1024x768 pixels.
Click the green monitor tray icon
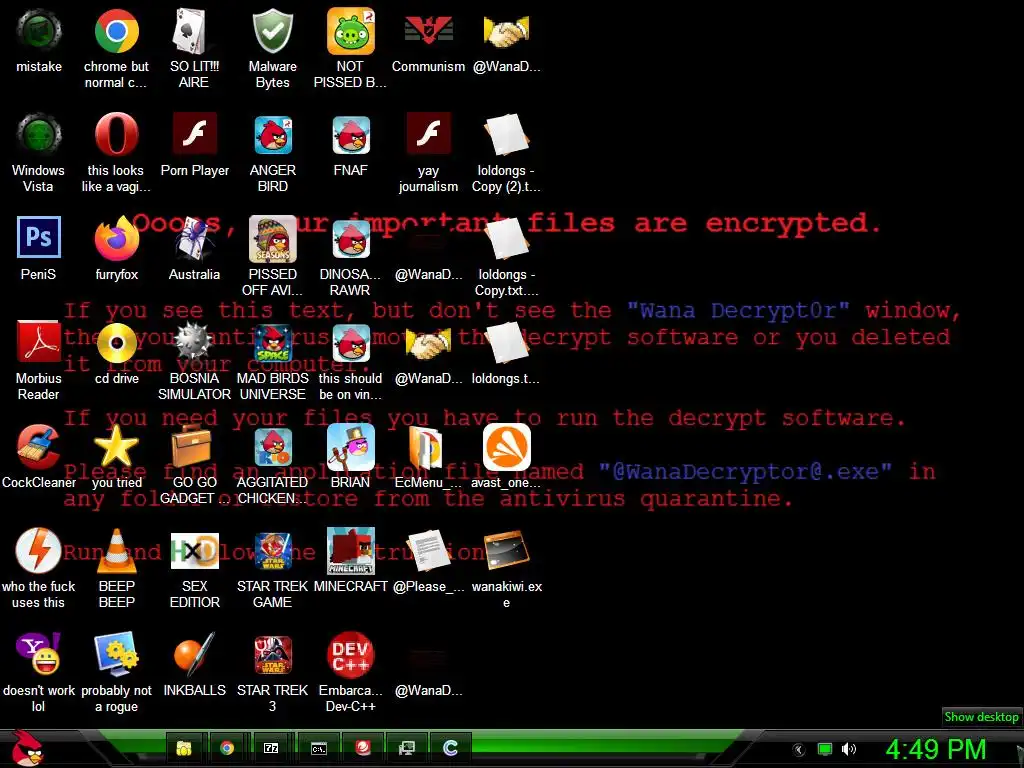point(825,750)
